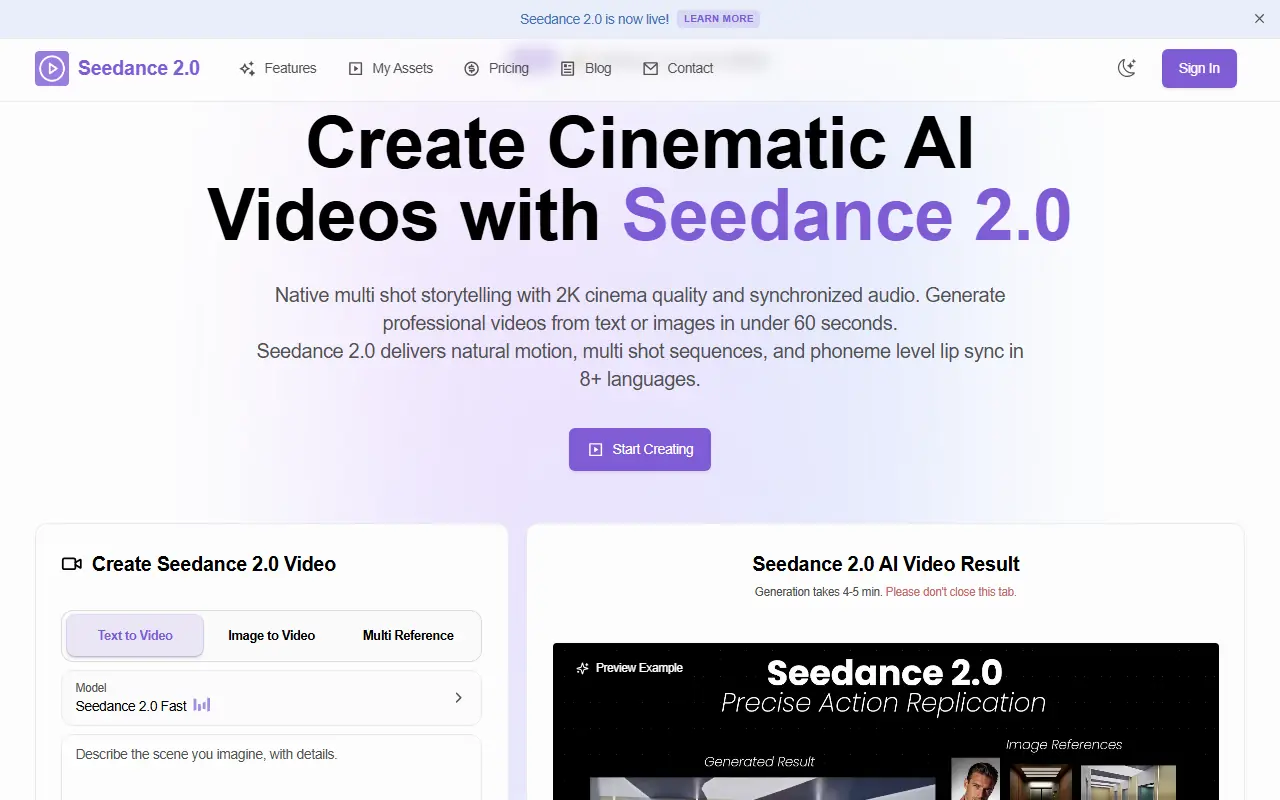Click the Seedance 2.0 play logo icon

click(52, 68)
